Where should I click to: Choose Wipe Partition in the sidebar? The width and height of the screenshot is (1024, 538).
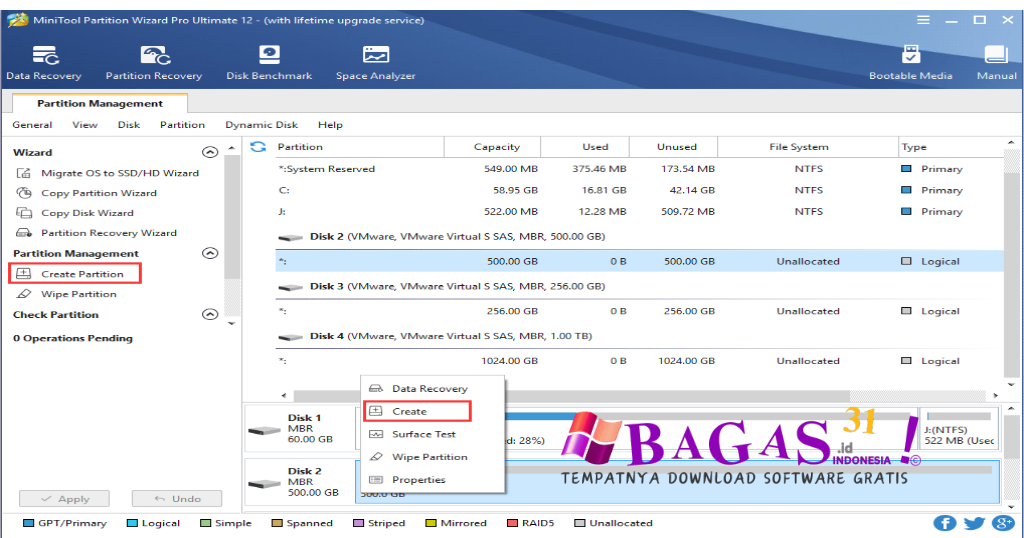point(67,294)
